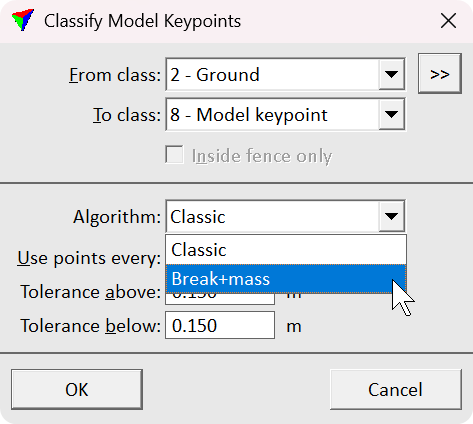Click the >> class selection button

(440, 74)
